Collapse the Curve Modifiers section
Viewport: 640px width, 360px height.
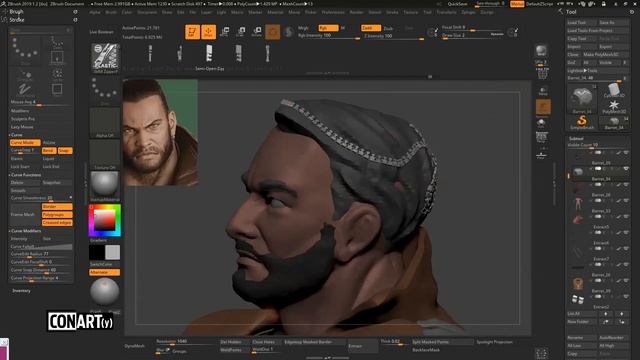coord(25,231)
